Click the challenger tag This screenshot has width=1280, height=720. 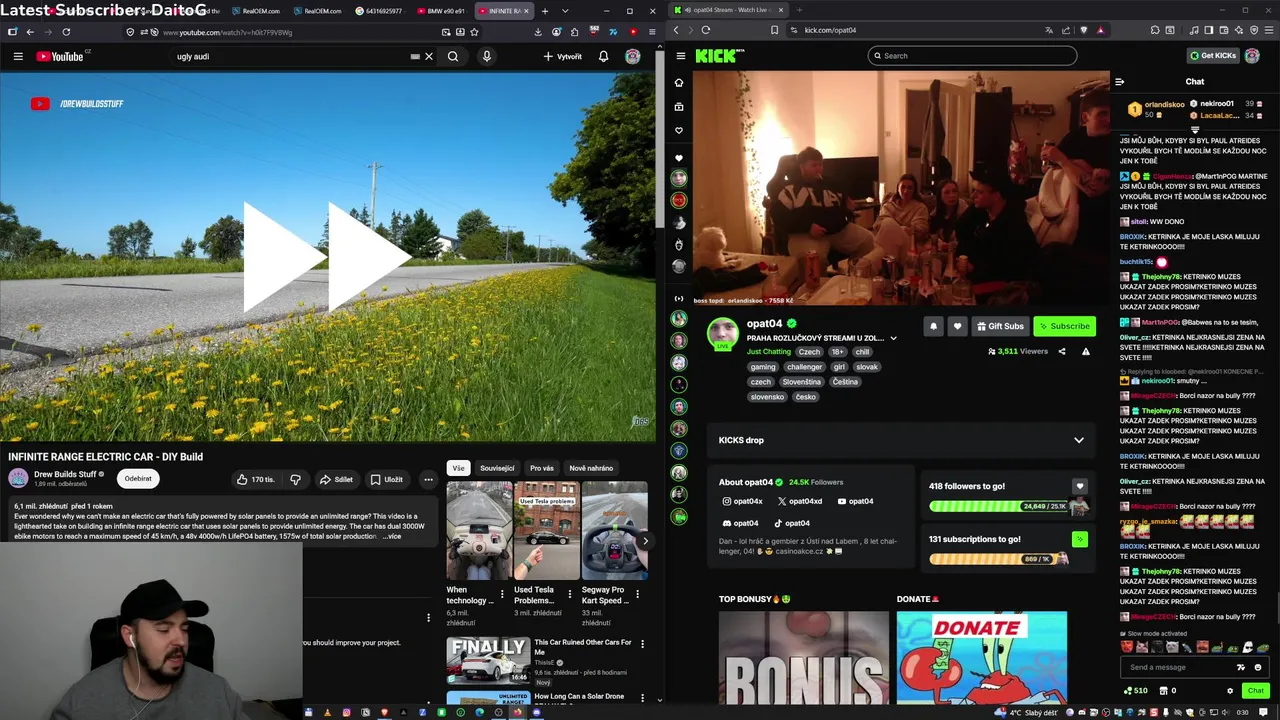coord(804,367)
